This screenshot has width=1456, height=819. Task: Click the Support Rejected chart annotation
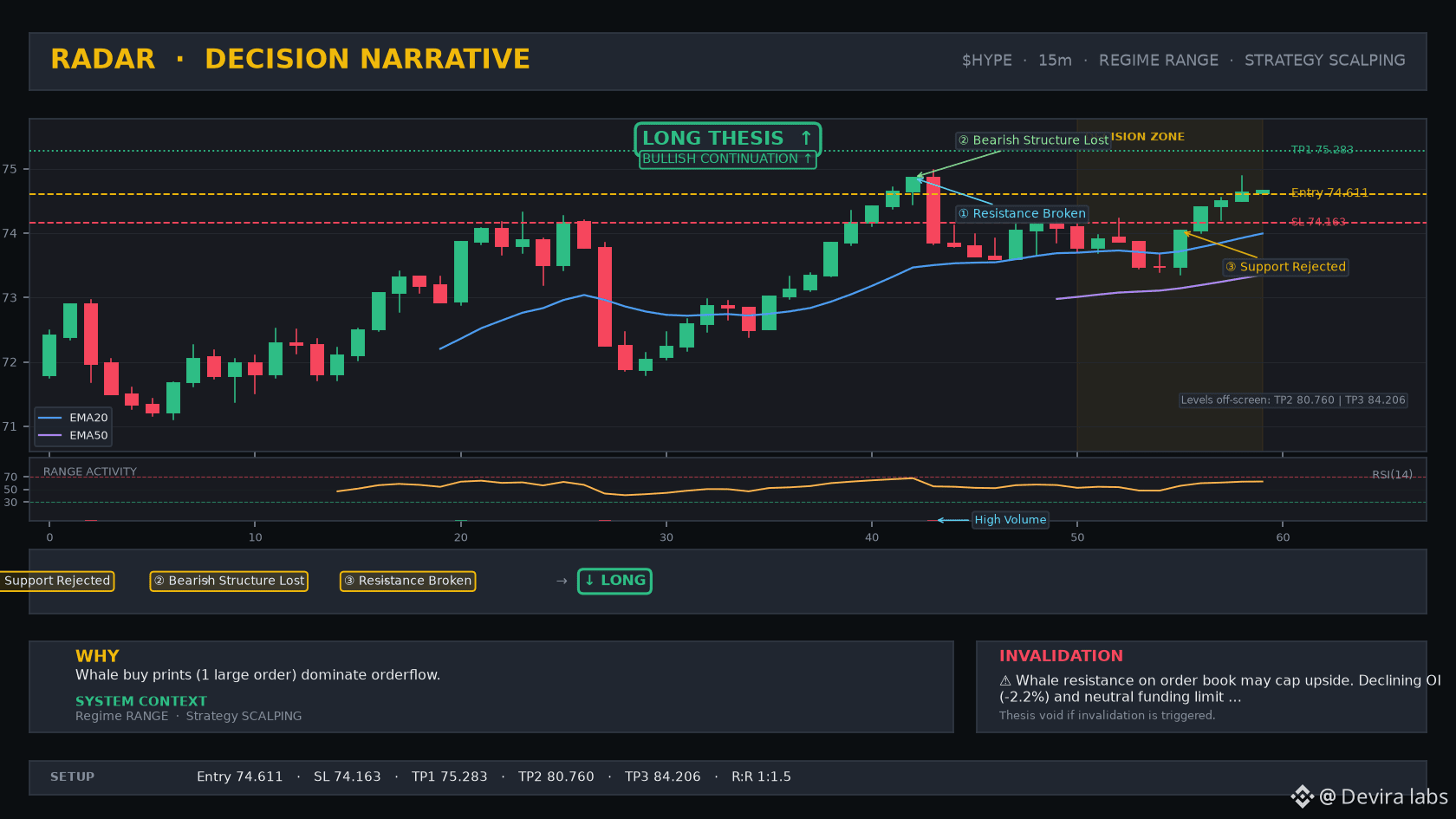(1285, 267)
